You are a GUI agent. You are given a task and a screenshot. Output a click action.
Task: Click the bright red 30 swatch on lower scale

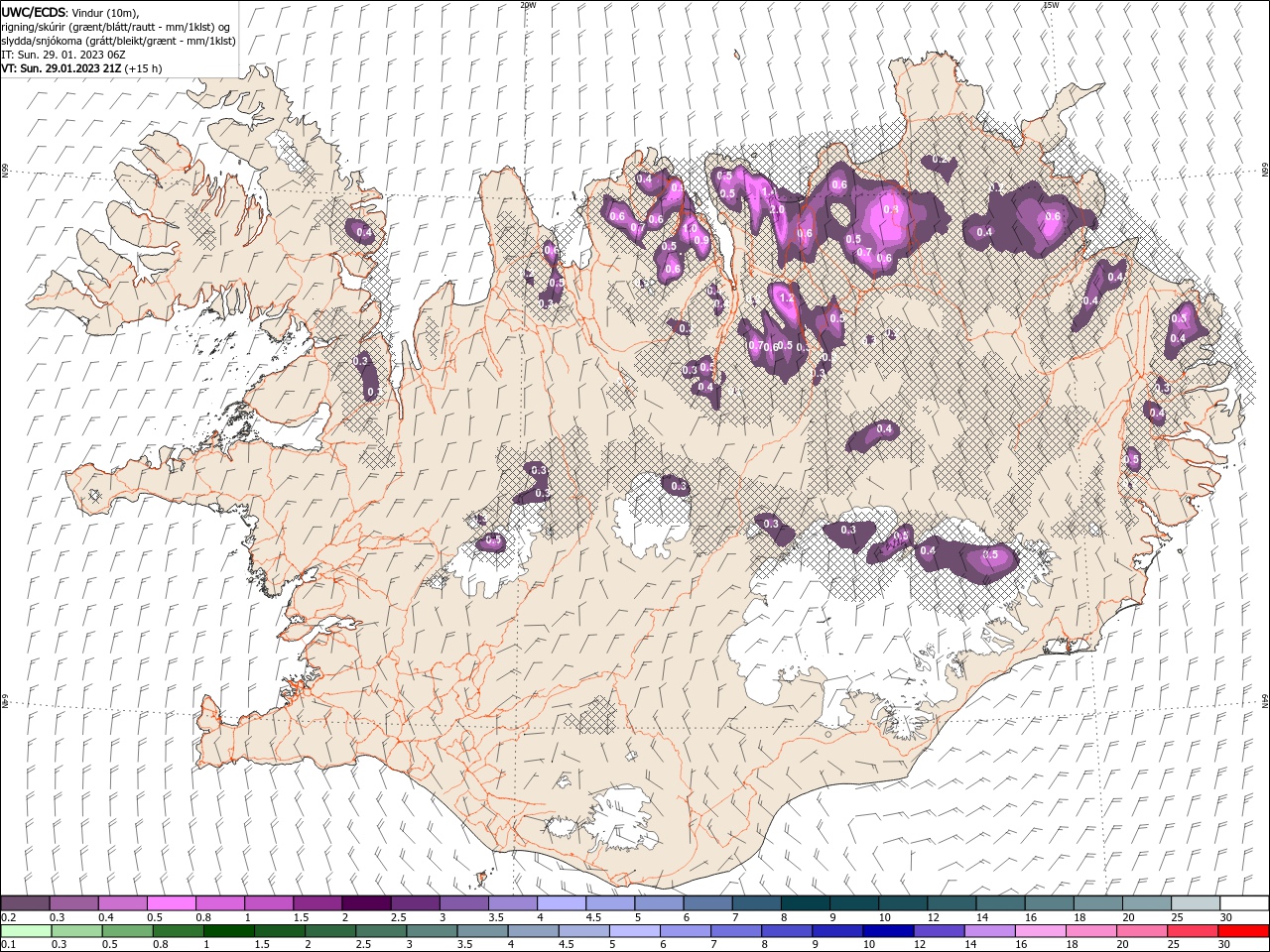tap(1243, 931)
